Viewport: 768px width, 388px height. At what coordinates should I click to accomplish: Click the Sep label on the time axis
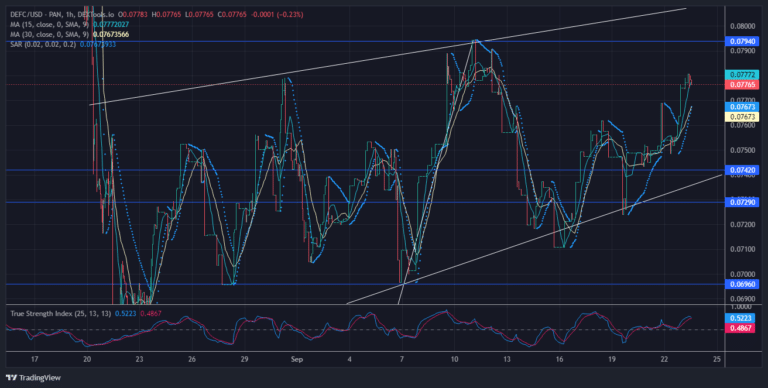(297, 360)
